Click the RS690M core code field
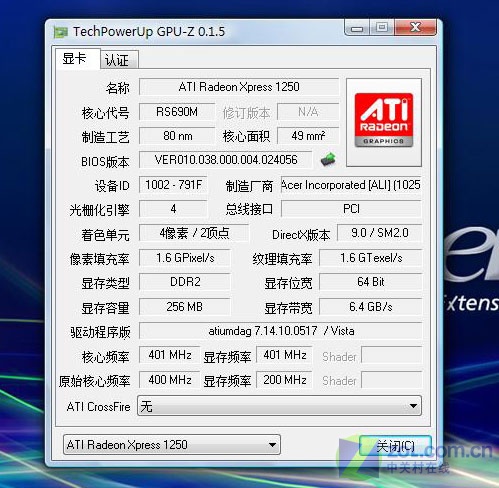The width and height of the screenshot is (499, 488). point(177,112)
